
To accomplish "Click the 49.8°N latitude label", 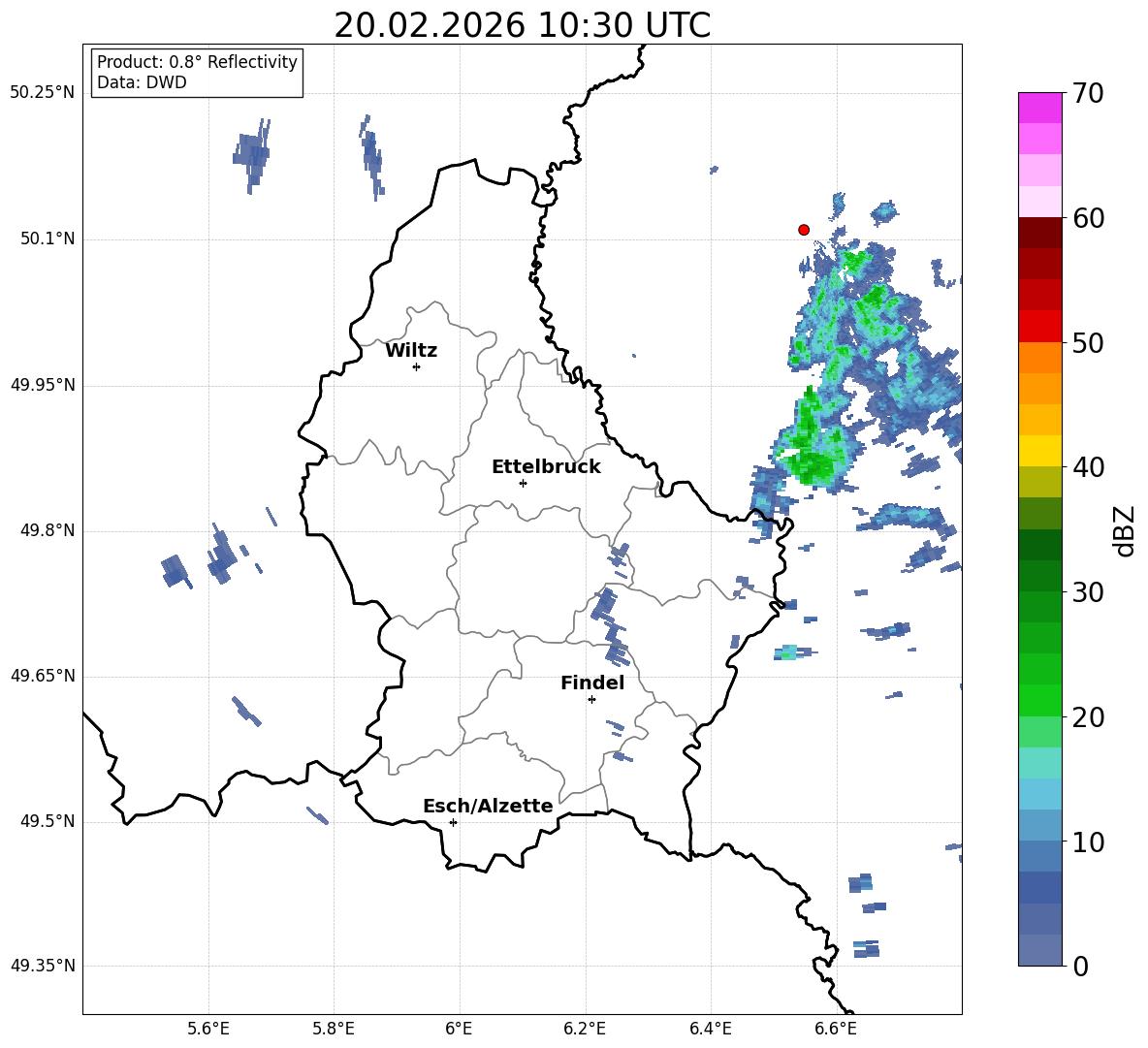I will [48, 530].
